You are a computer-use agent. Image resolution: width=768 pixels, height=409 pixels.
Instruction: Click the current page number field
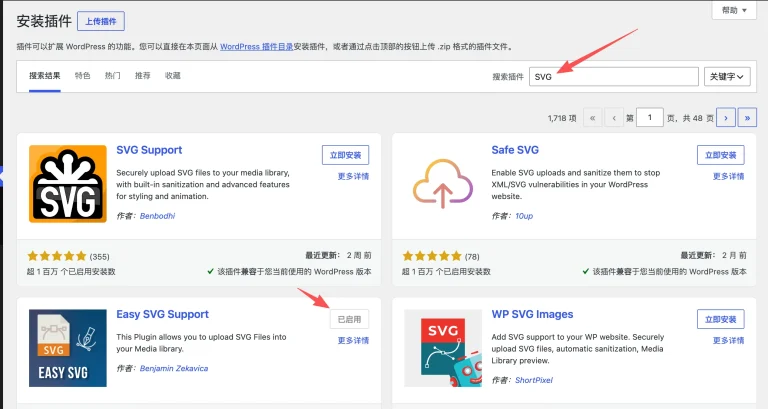pyautogui.click(x=649, y=118)
